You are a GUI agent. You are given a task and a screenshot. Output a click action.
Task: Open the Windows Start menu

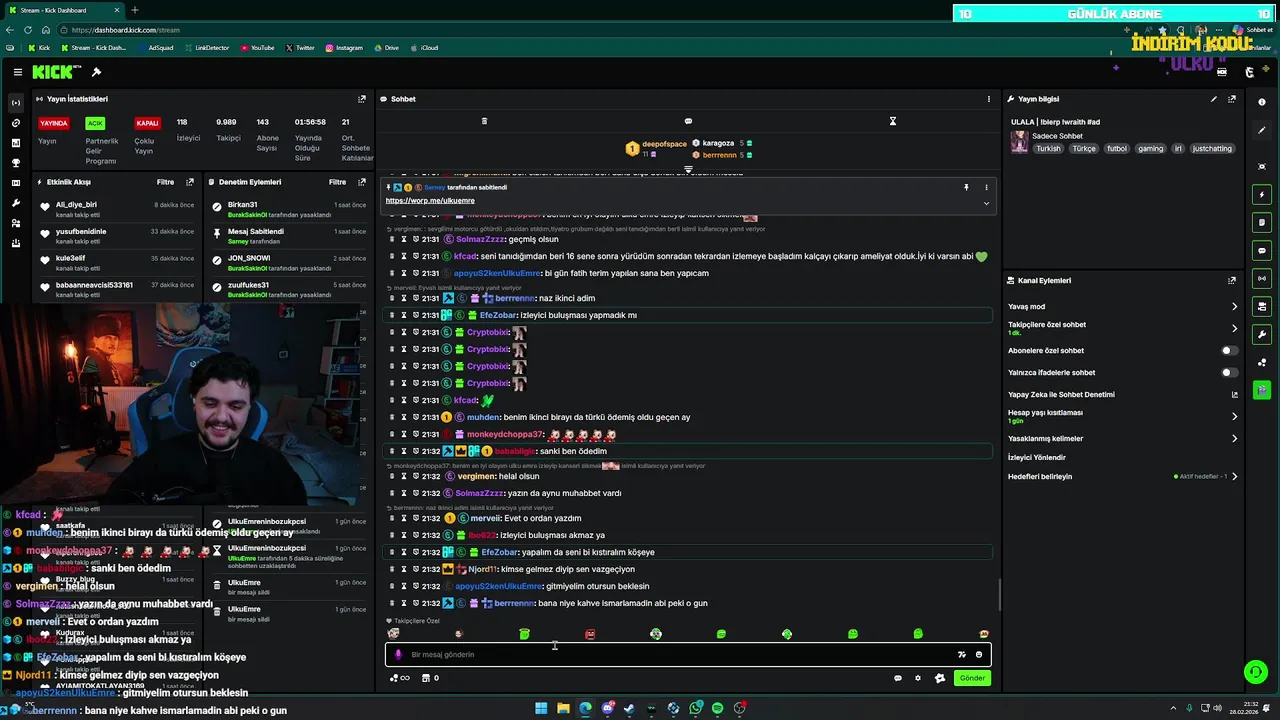541,708
